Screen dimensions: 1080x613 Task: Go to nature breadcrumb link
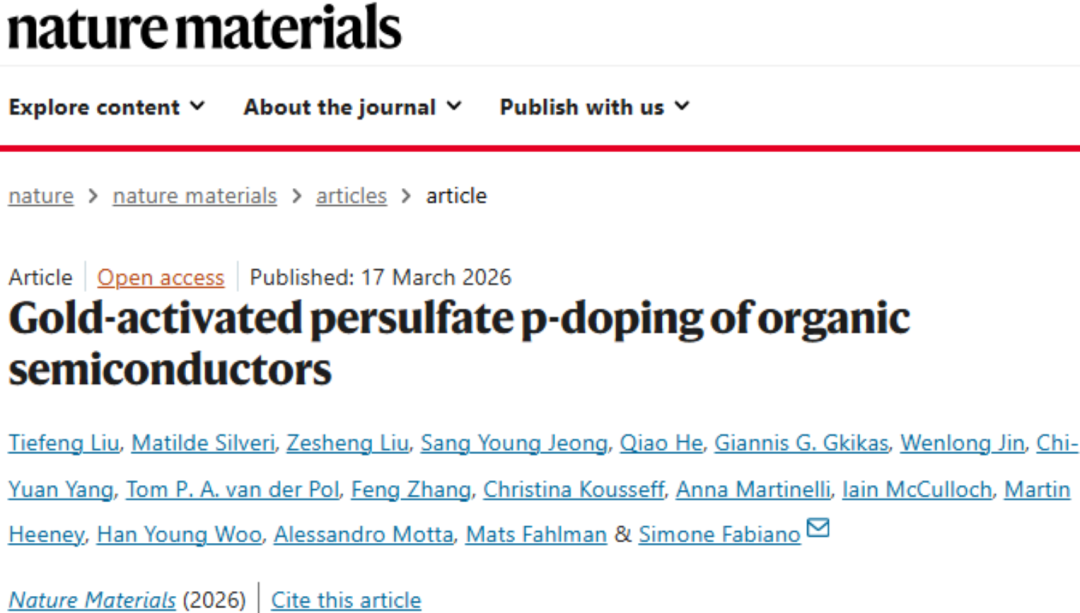41,196
